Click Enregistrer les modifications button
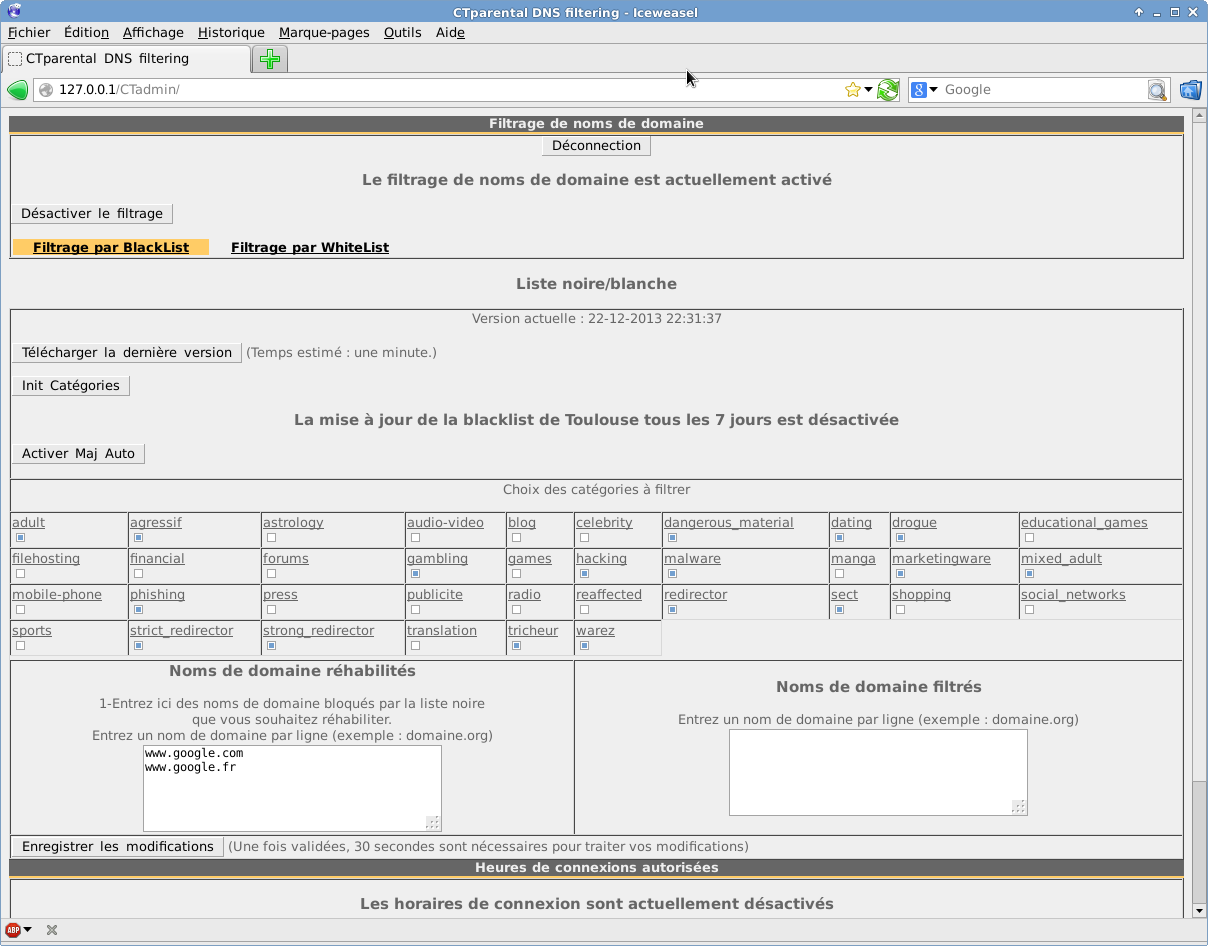This screenshot has height=946, width=1208. (118, 847)
